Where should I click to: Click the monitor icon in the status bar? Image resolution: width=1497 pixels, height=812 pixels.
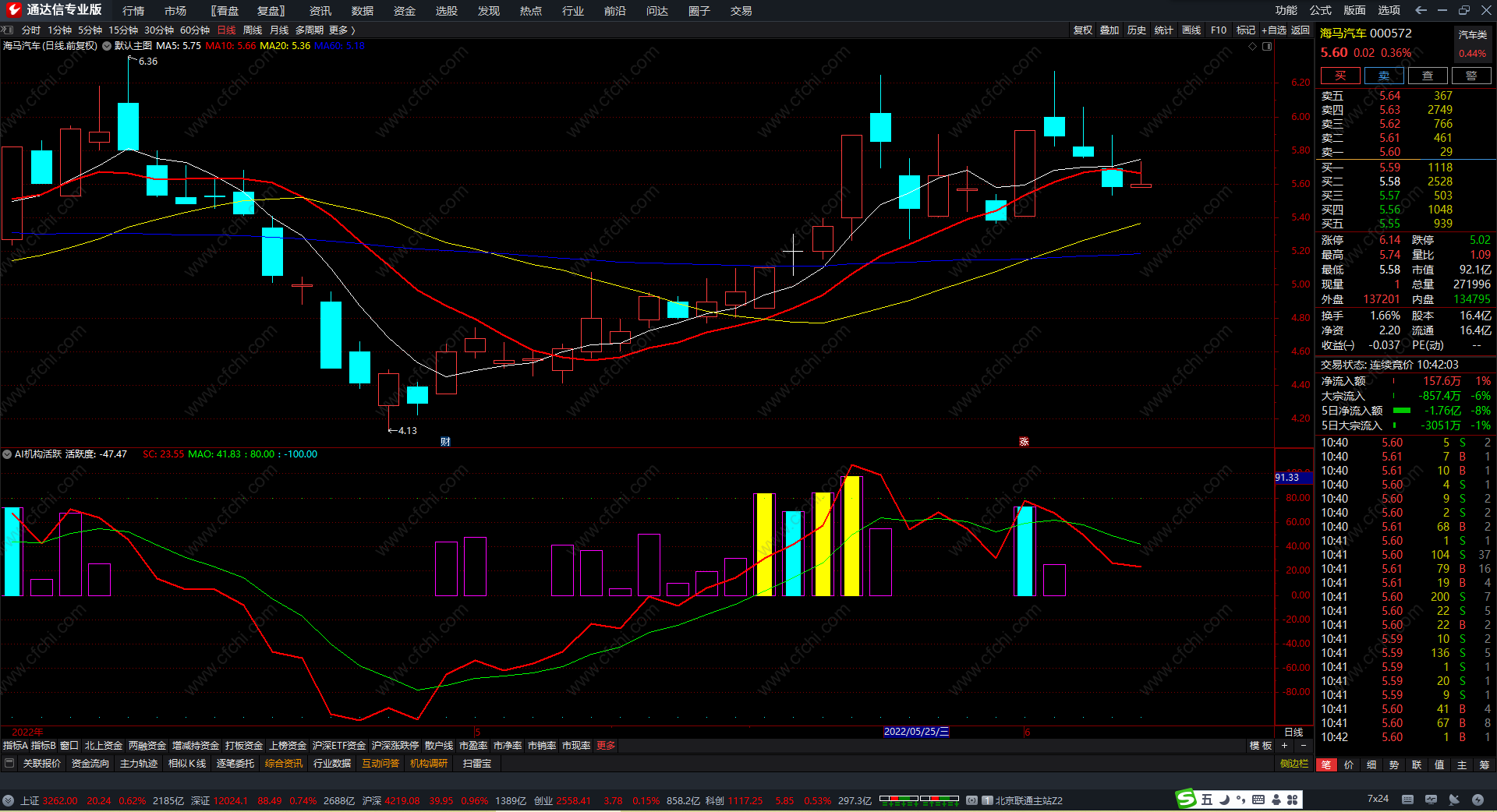point(1431,800)
